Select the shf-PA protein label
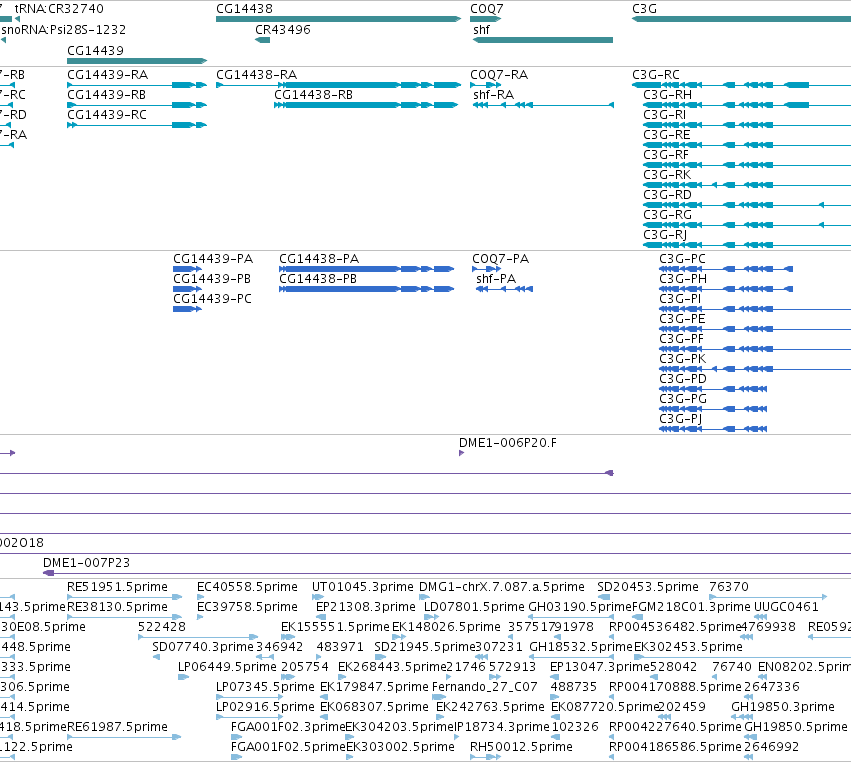 point(496,278)
